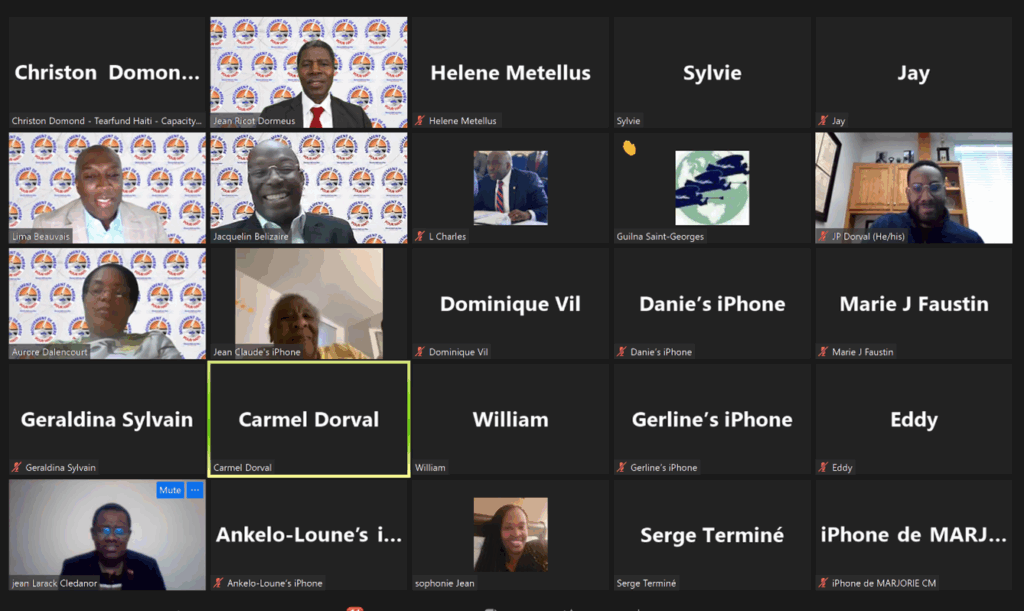Select Jean Claude's iPhone video tile
Image resolution: width=1024 pixels, height=611 pixels.
click(x=309, y=304)
